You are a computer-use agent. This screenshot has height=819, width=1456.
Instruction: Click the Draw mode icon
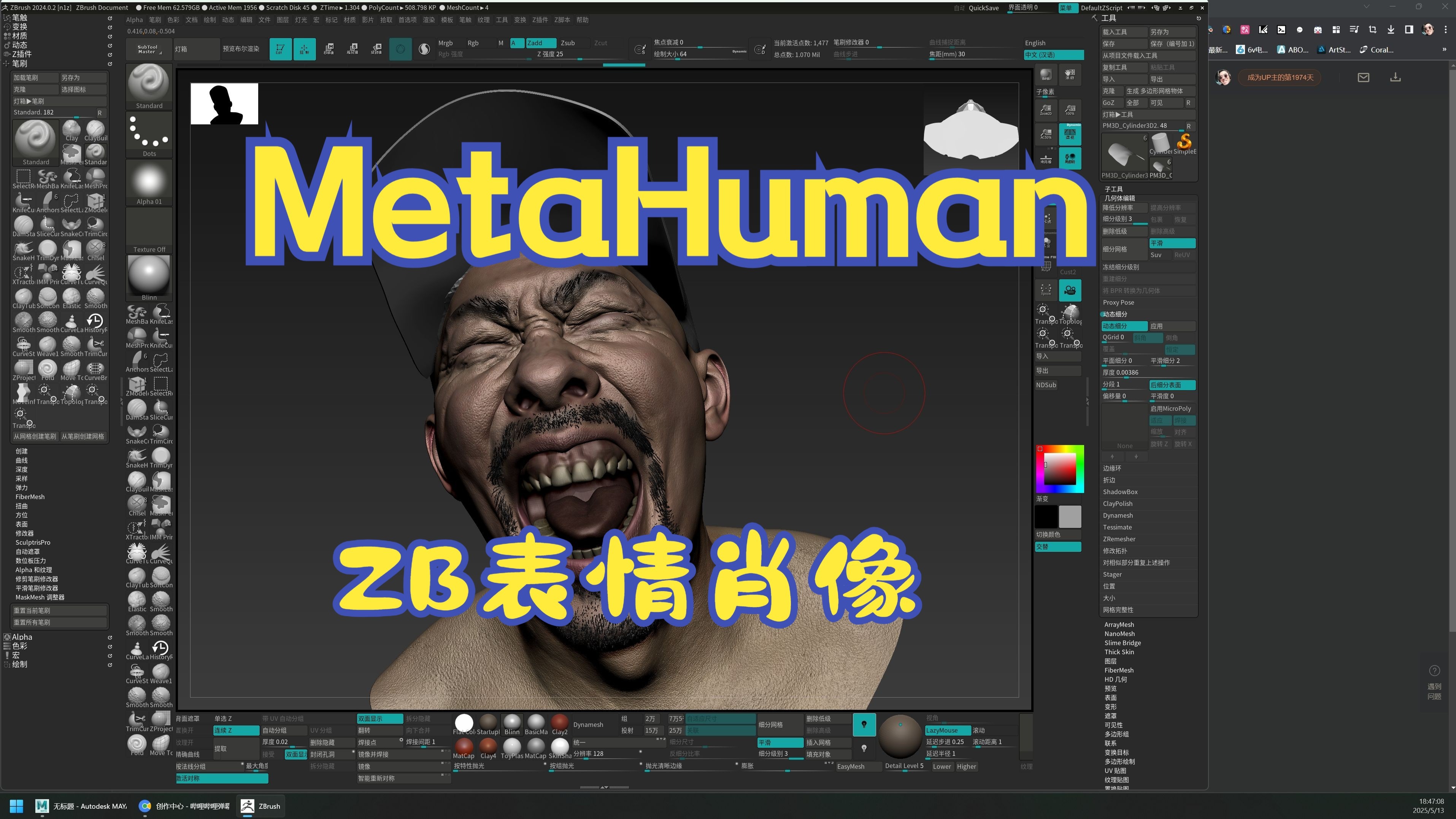coord(304,49)
